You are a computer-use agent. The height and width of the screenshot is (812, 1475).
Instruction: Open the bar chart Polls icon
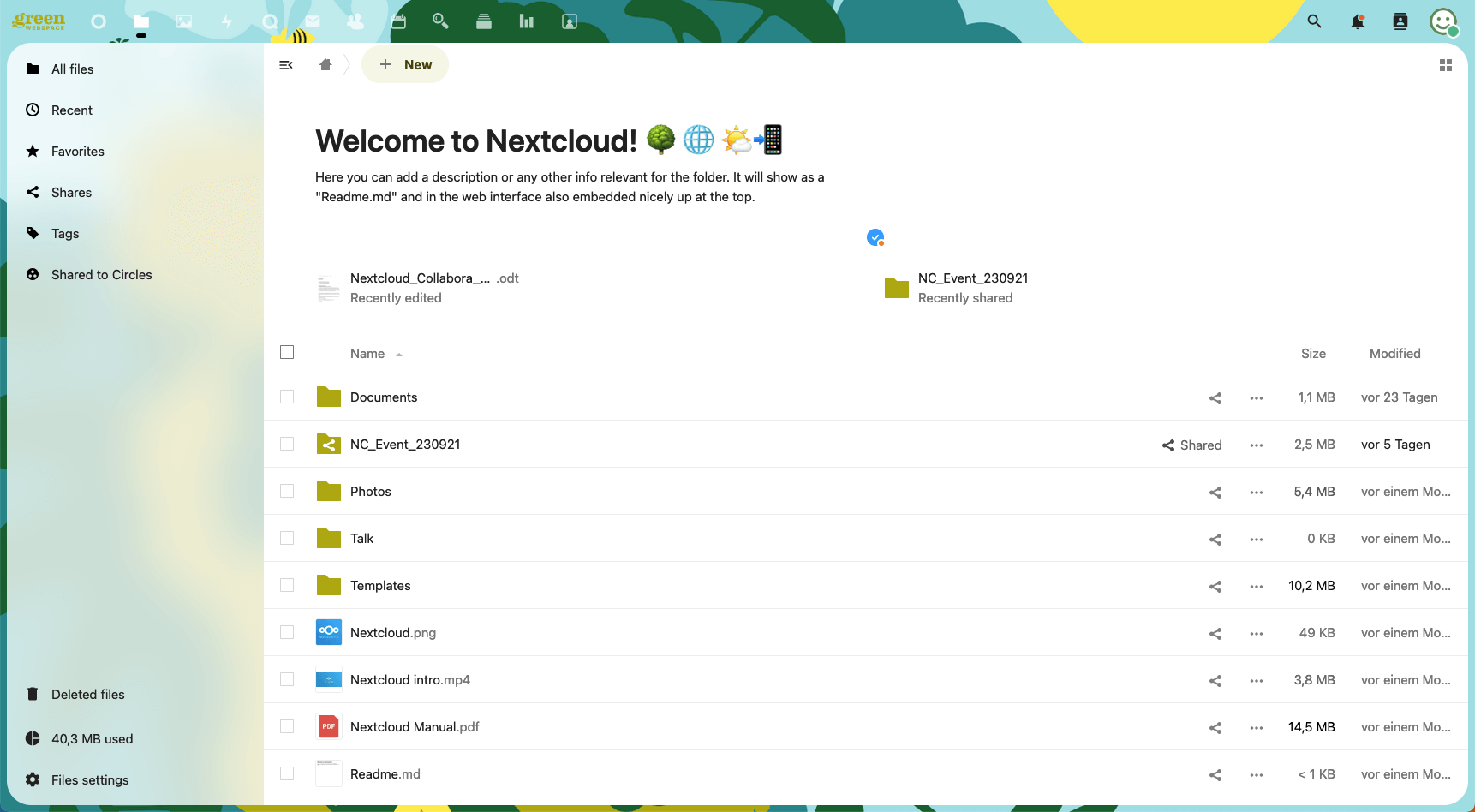tap(527, 21)
